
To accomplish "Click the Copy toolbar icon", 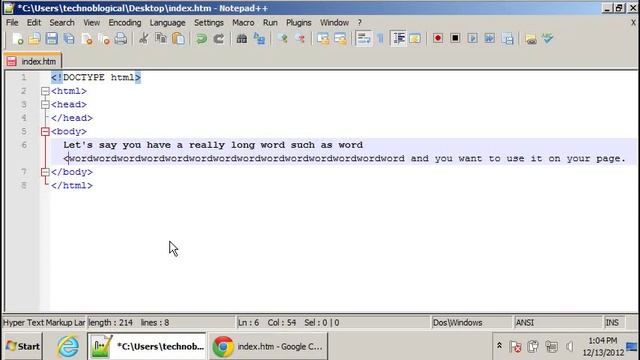I will [161, 39].
